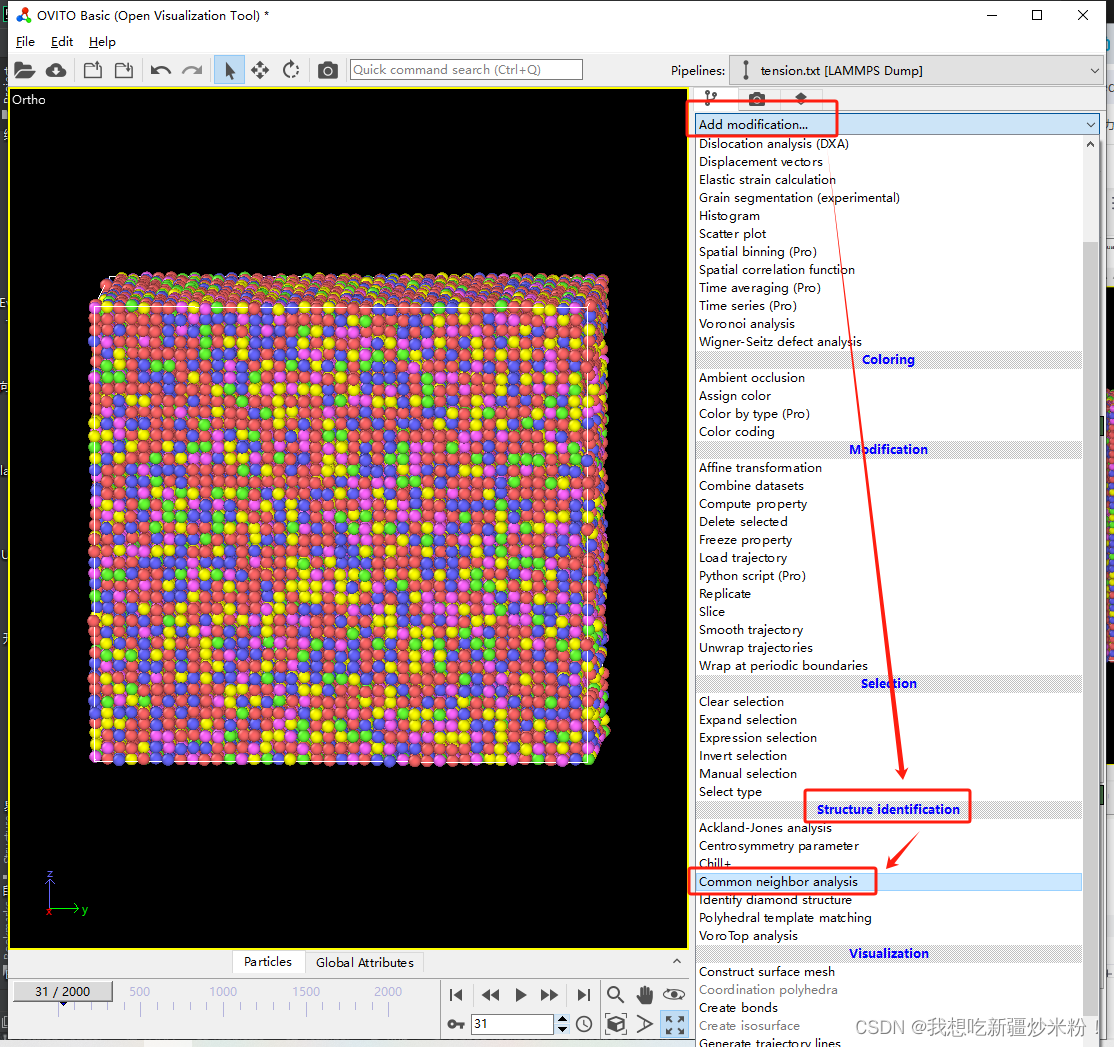Switch to the Pipelines editor tab icon
This screenshot has height=1047, width=1114.
[x=710, y=98]
